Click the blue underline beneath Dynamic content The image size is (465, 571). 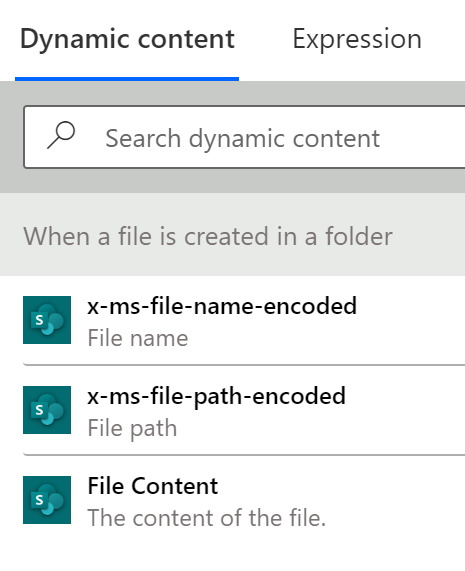point(127,79)
